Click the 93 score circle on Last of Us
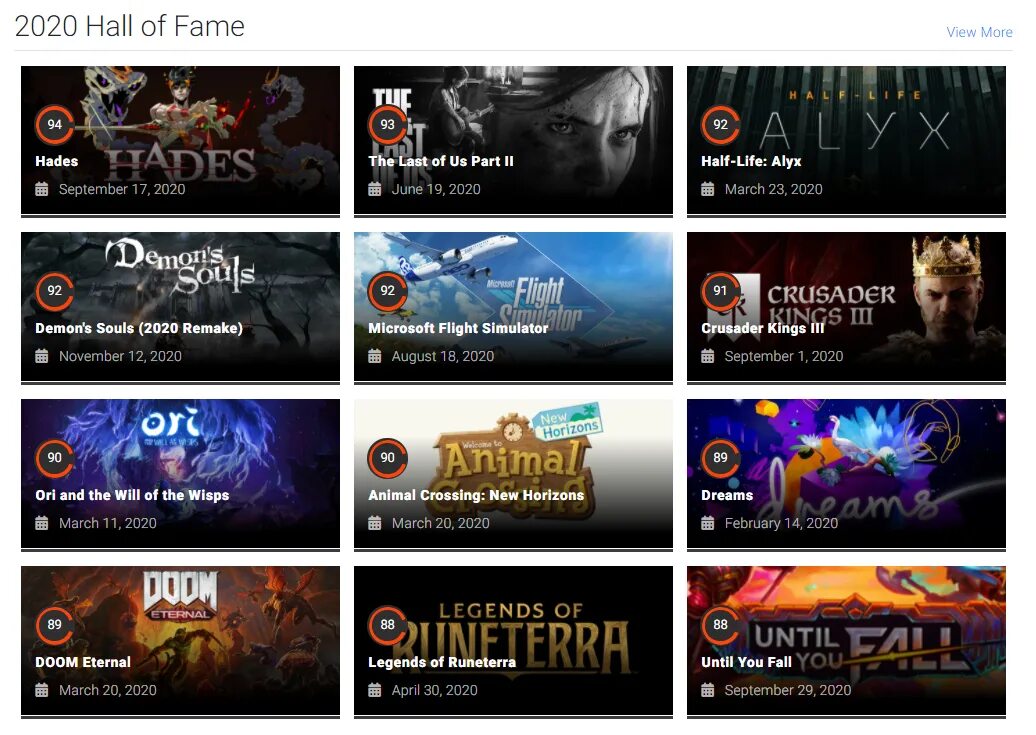1036x735 pixels. [x=388, y=125]
